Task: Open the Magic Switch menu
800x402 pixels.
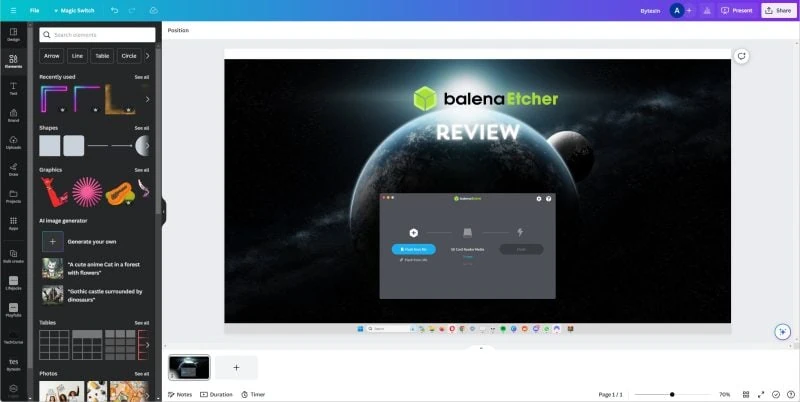Action: 74,11
